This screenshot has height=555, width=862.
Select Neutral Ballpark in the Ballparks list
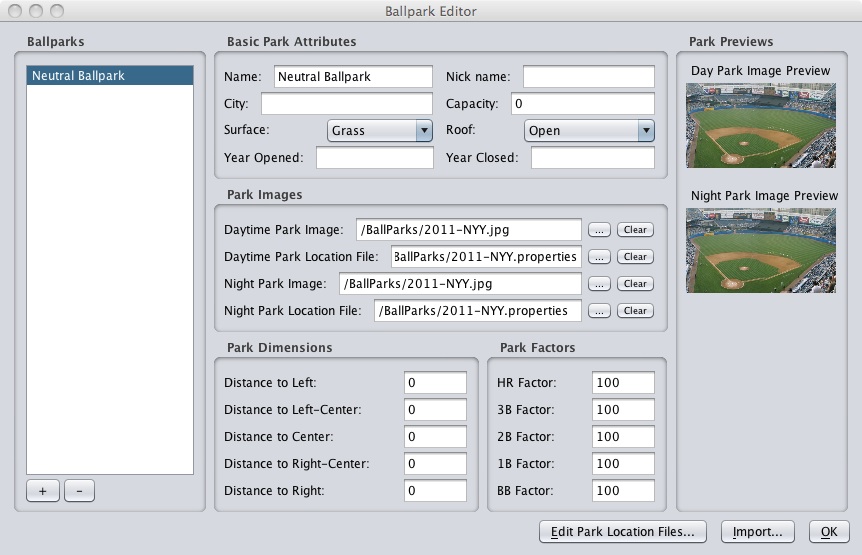point(110,75)
